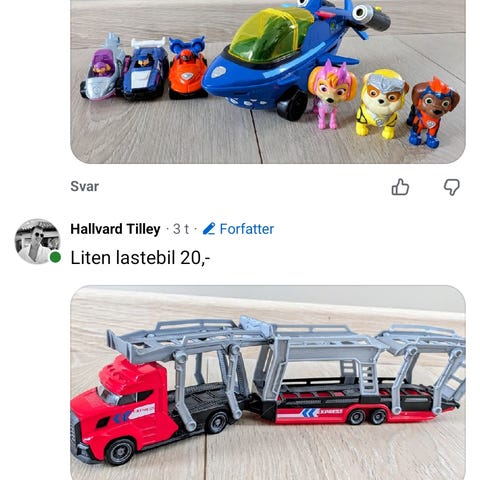
Task: Click the pencil icon beside Forfatter
Action: click(x=209, y=229)
